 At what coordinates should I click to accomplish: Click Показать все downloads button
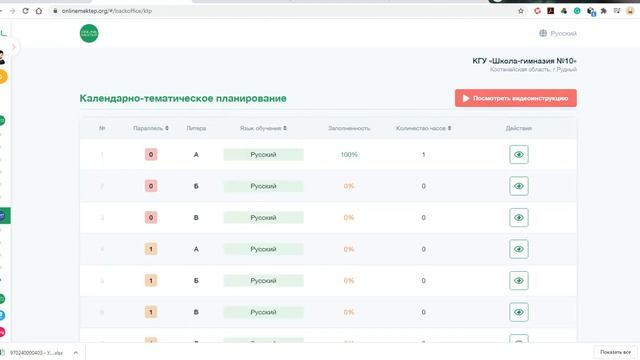pyautogui.click(x=615, y=352)
